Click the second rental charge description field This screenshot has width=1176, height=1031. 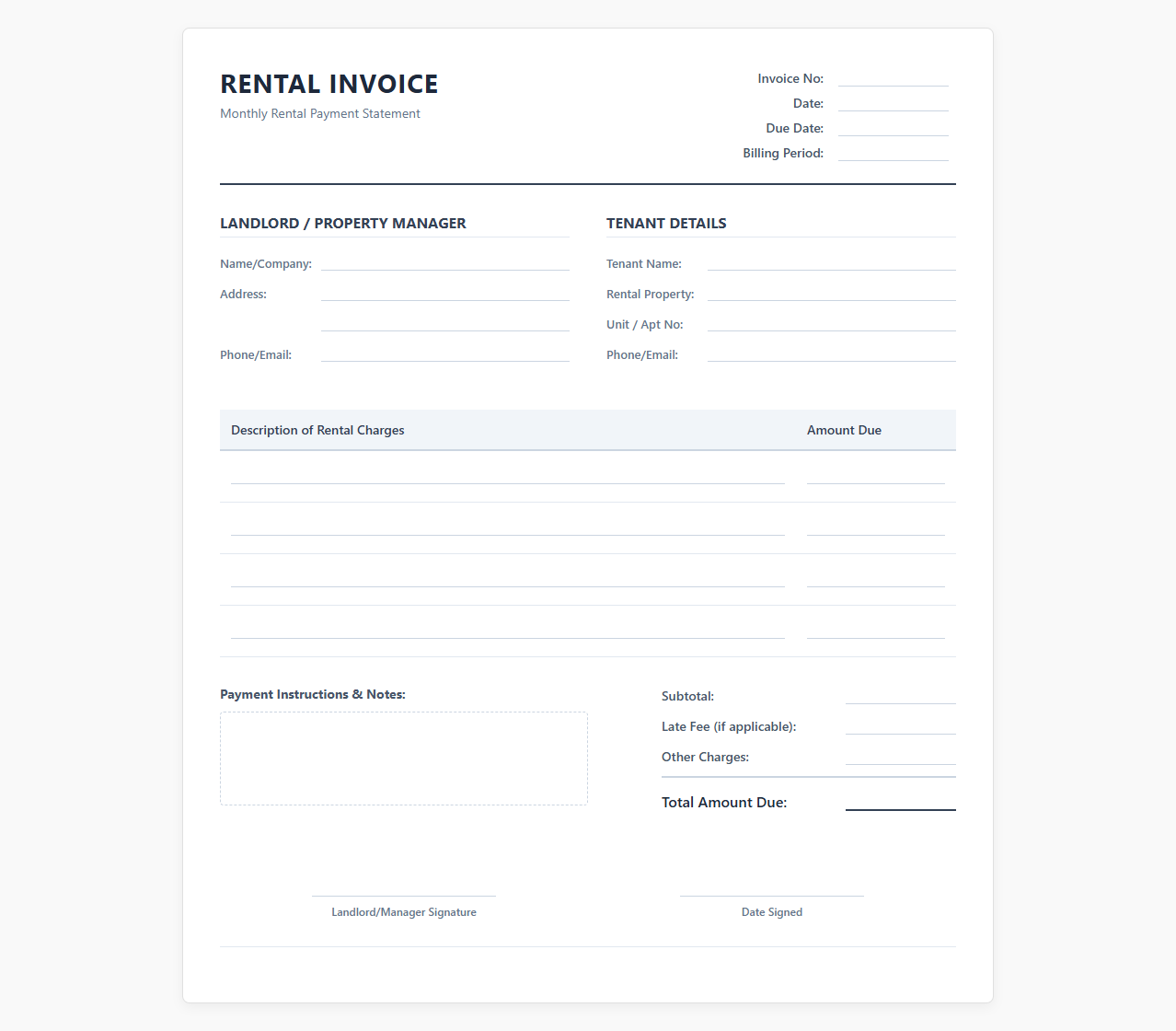[508, 526]
